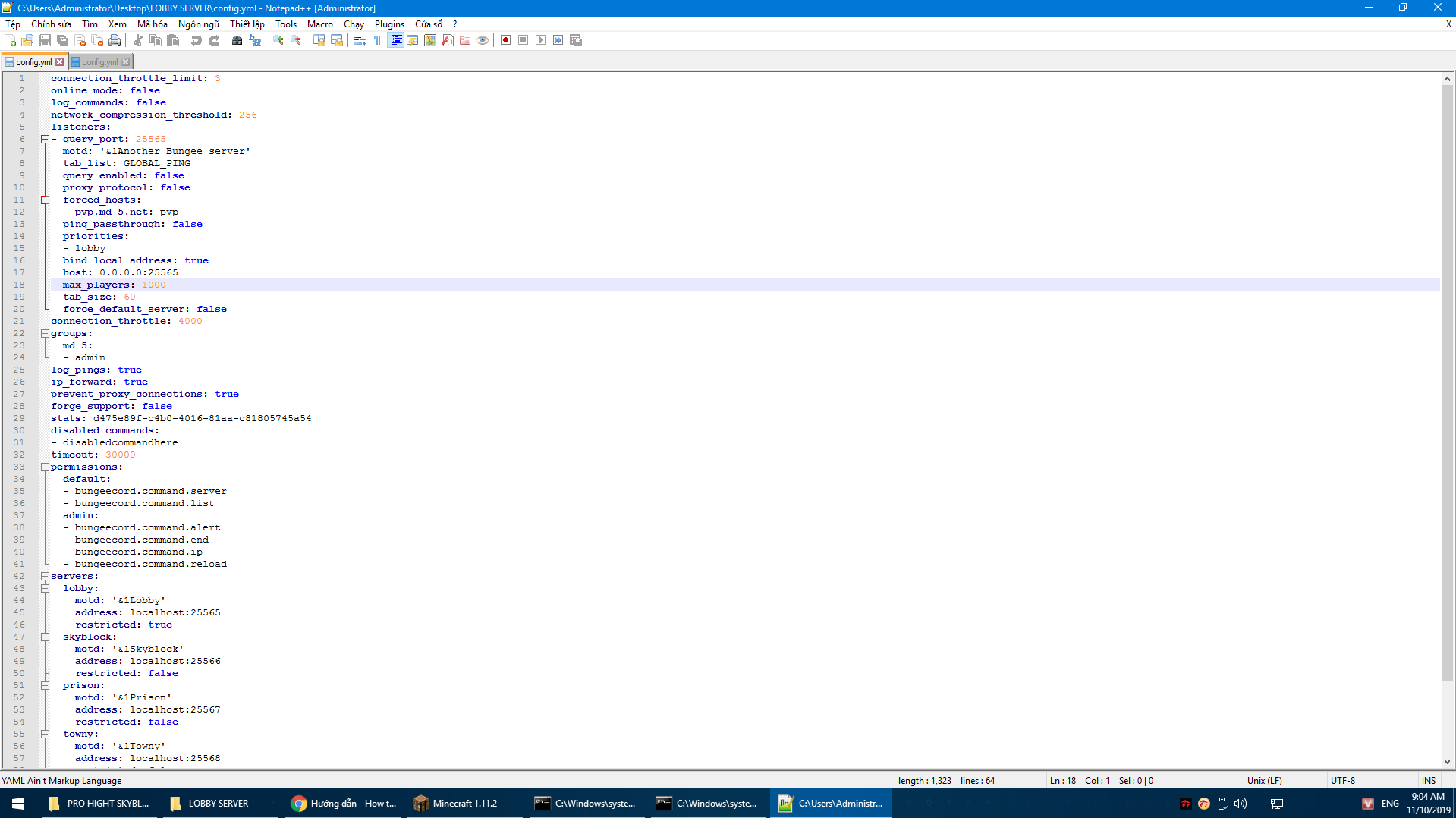Viewport: 1456px width, 818px height.
Task: Click the Close All documents toolbar icon
Action: click(x=97, y=40)
